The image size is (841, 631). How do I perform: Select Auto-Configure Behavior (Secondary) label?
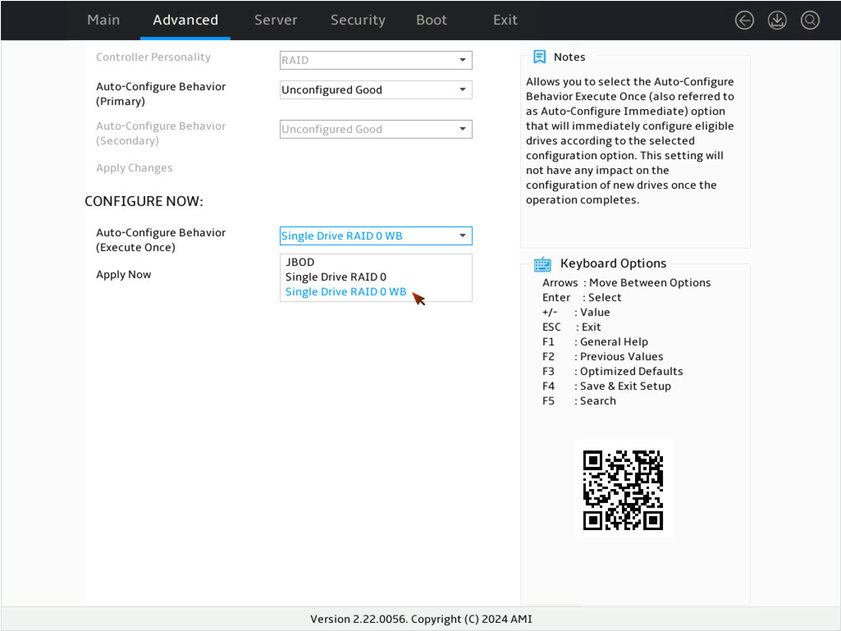click(x=161, y=133)
